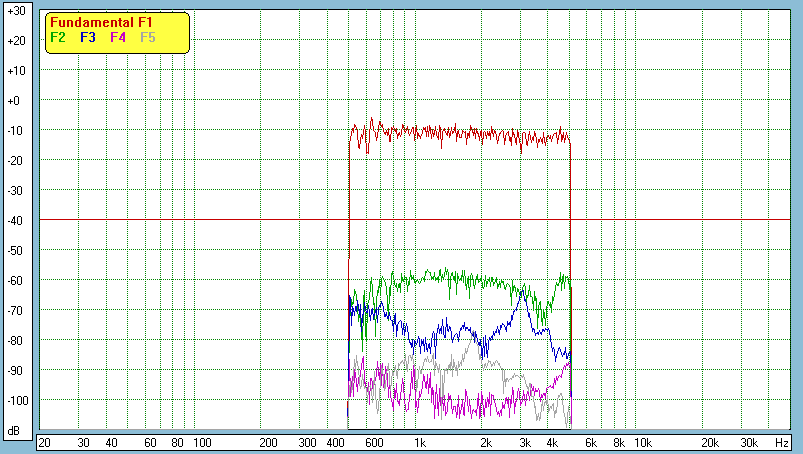
Task: Click the +30 value on the Y-axis
Action: (x=15, y=10)
